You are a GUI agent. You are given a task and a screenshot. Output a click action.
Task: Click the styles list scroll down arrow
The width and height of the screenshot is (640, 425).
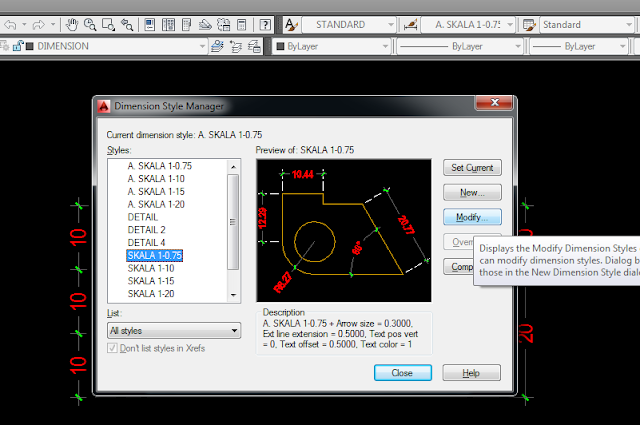(x=233, y=295)
